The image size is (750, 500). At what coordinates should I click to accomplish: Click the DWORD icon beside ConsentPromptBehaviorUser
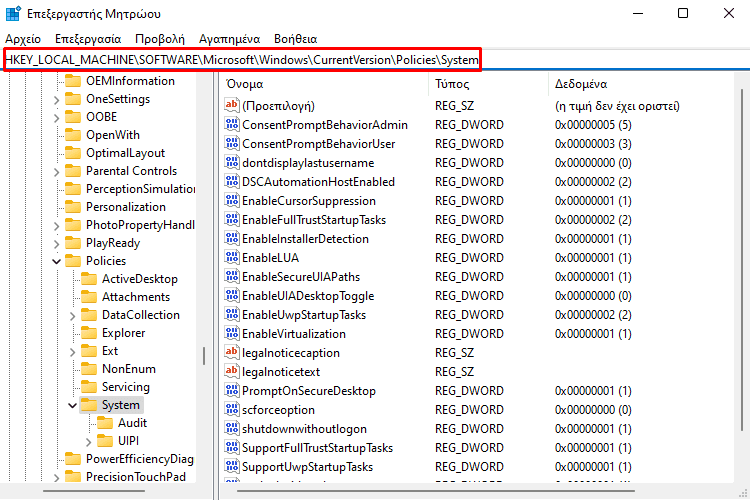click(232, 144)
